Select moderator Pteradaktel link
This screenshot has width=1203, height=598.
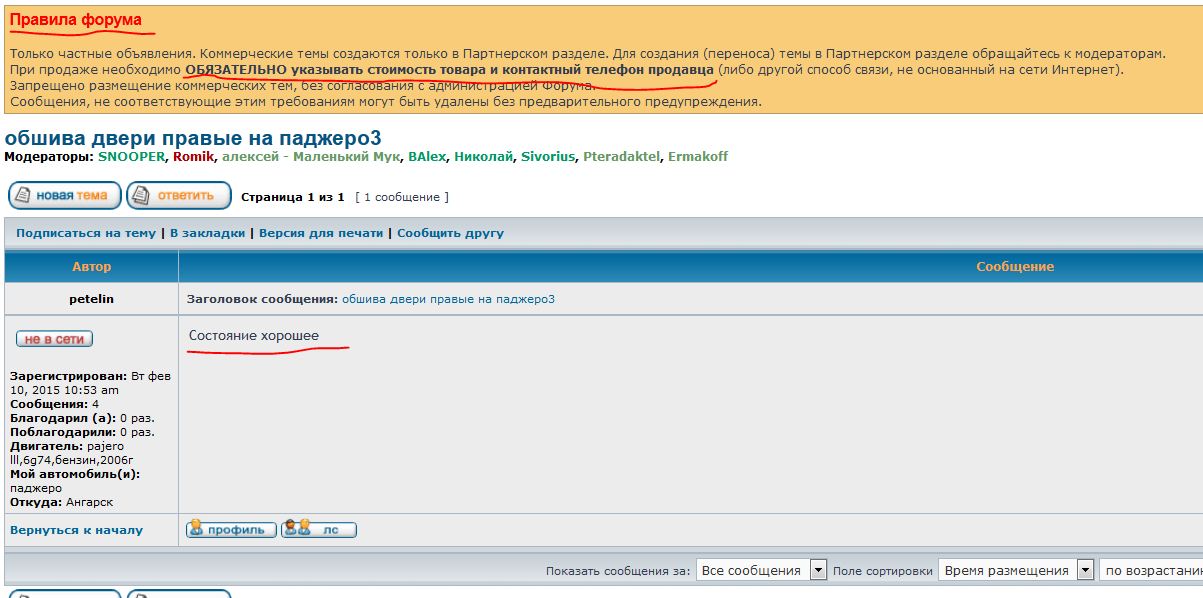coord(621,157)
